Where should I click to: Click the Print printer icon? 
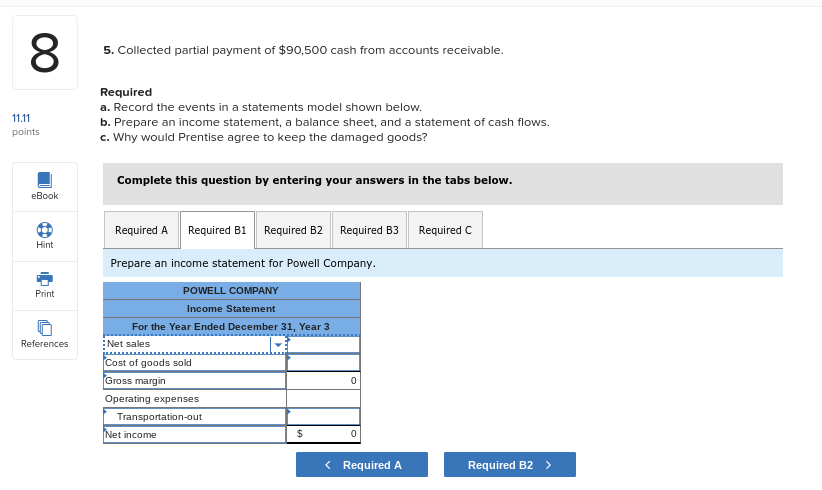45,278
